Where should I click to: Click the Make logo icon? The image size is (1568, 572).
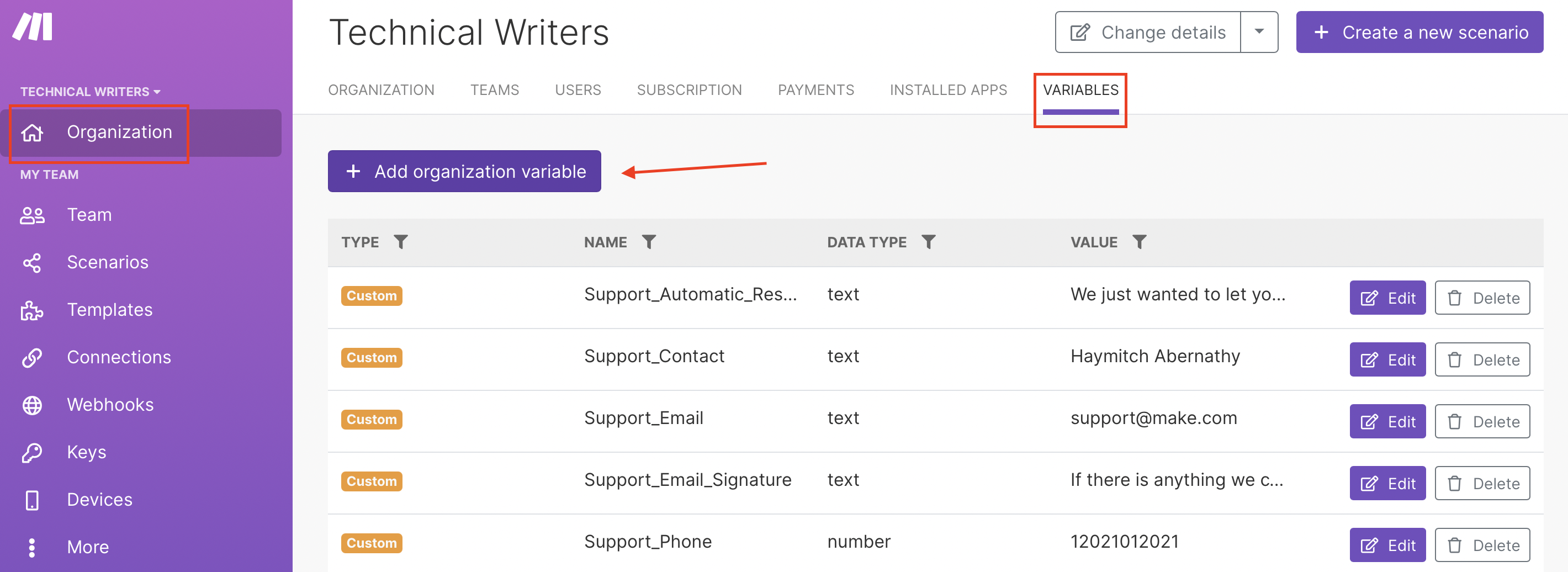(x=33, y=27)
